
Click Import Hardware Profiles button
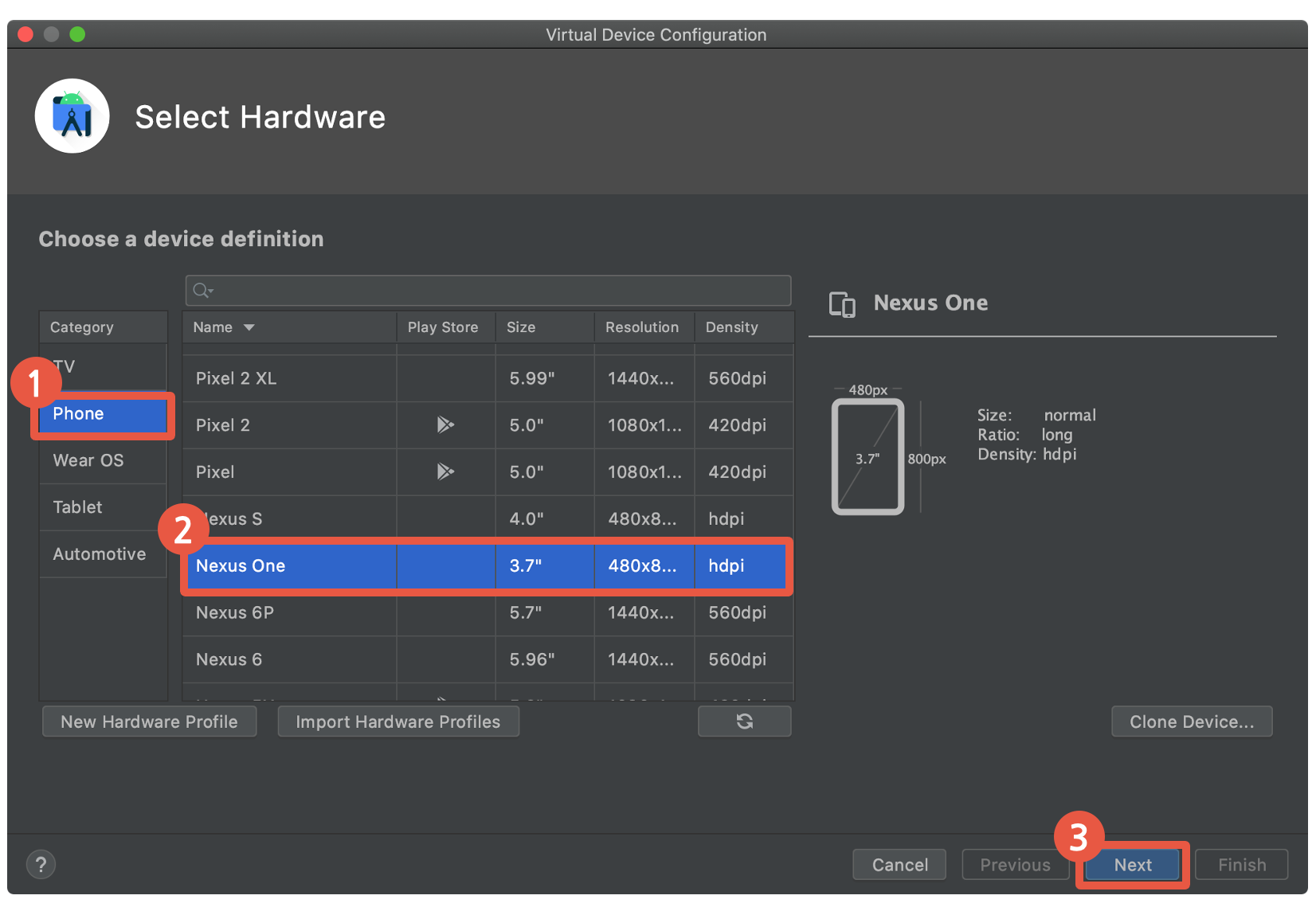click(398, 721)
